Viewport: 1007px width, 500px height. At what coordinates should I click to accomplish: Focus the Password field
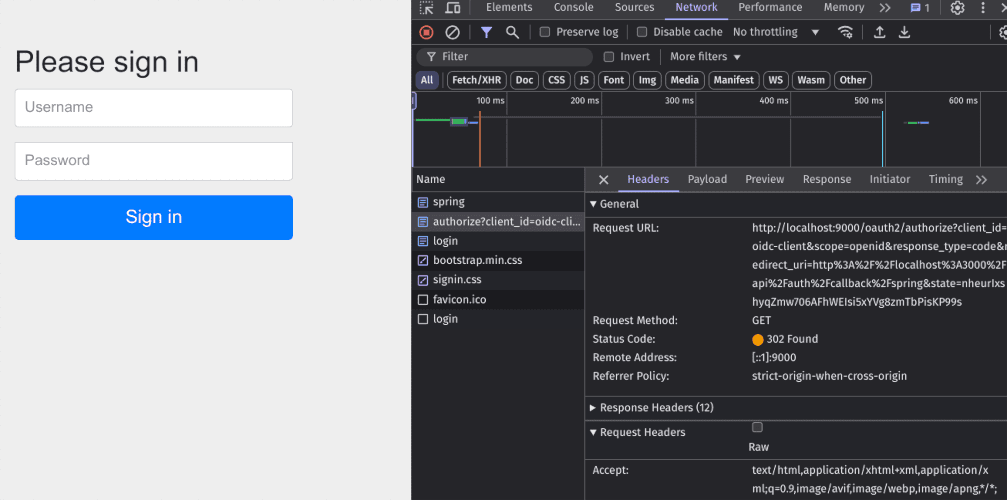153,161
